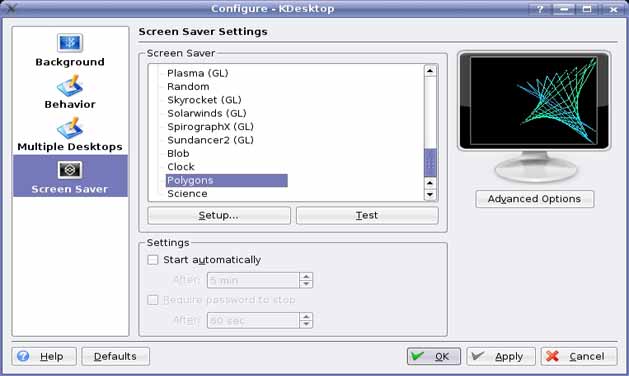Restore Defaults
This screenshot has height=376, width=629.
[116, 356]
